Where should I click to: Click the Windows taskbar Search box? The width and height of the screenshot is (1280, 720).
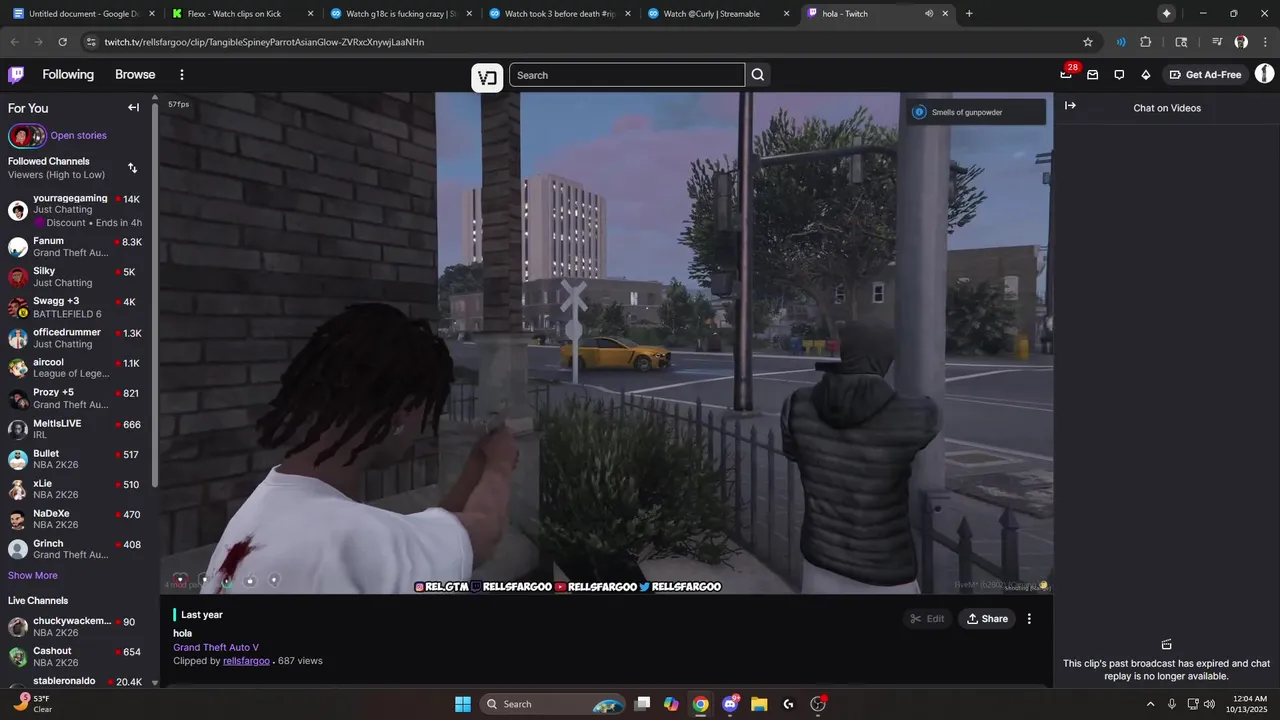(553, 704)
